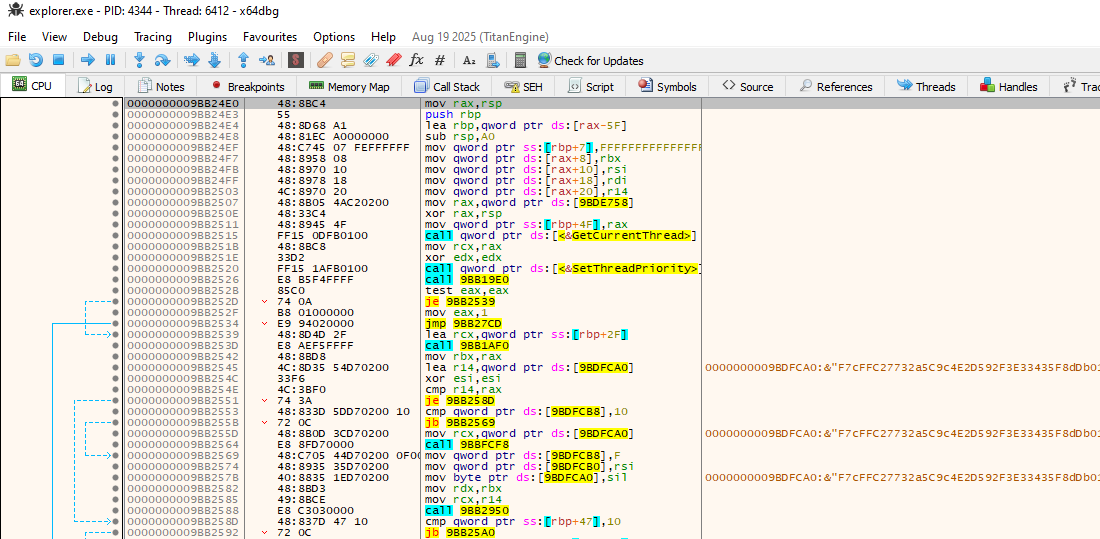Viewport: 1100px width, 539px height.
Task: Click the Step into toolbar icon
Action: pos(139,60)
